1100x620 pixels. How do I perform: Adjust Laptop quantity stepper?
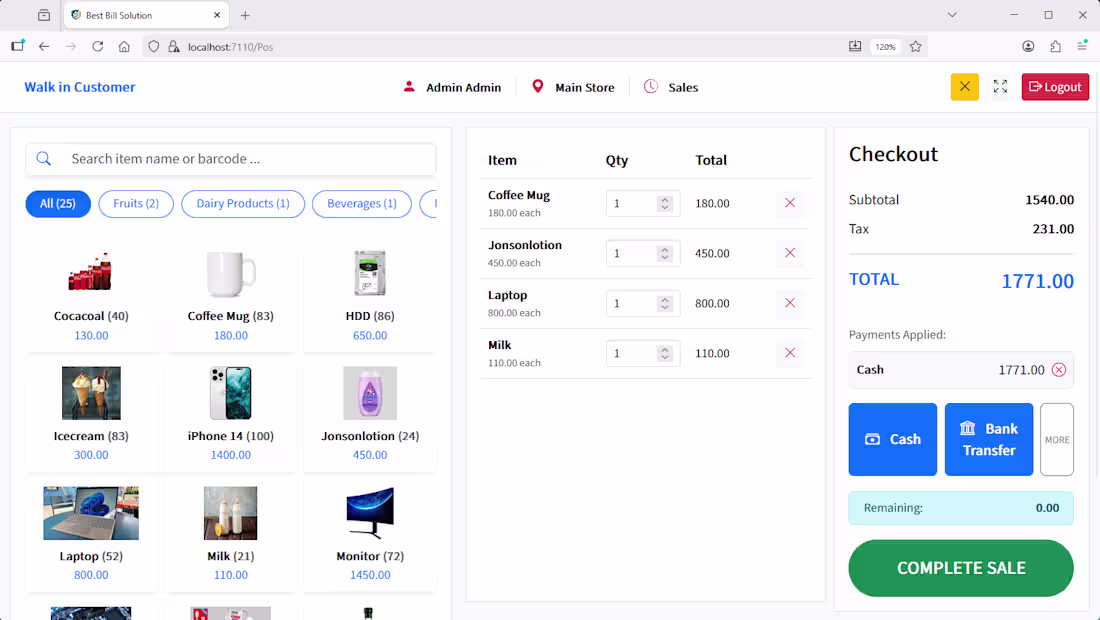tap(664, 303)
